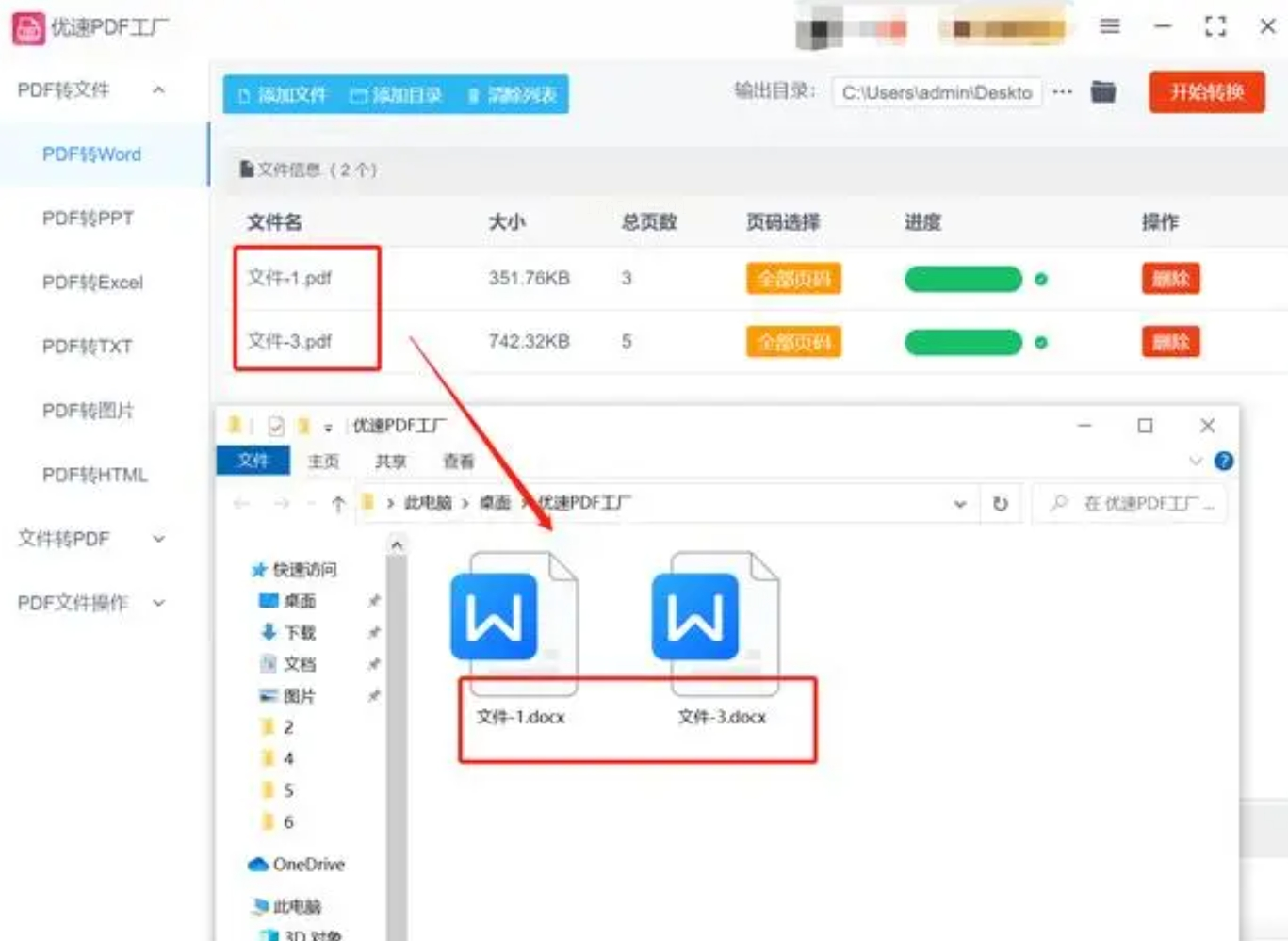Click the Explorer search box
1288x941 pixels.
1131,504
